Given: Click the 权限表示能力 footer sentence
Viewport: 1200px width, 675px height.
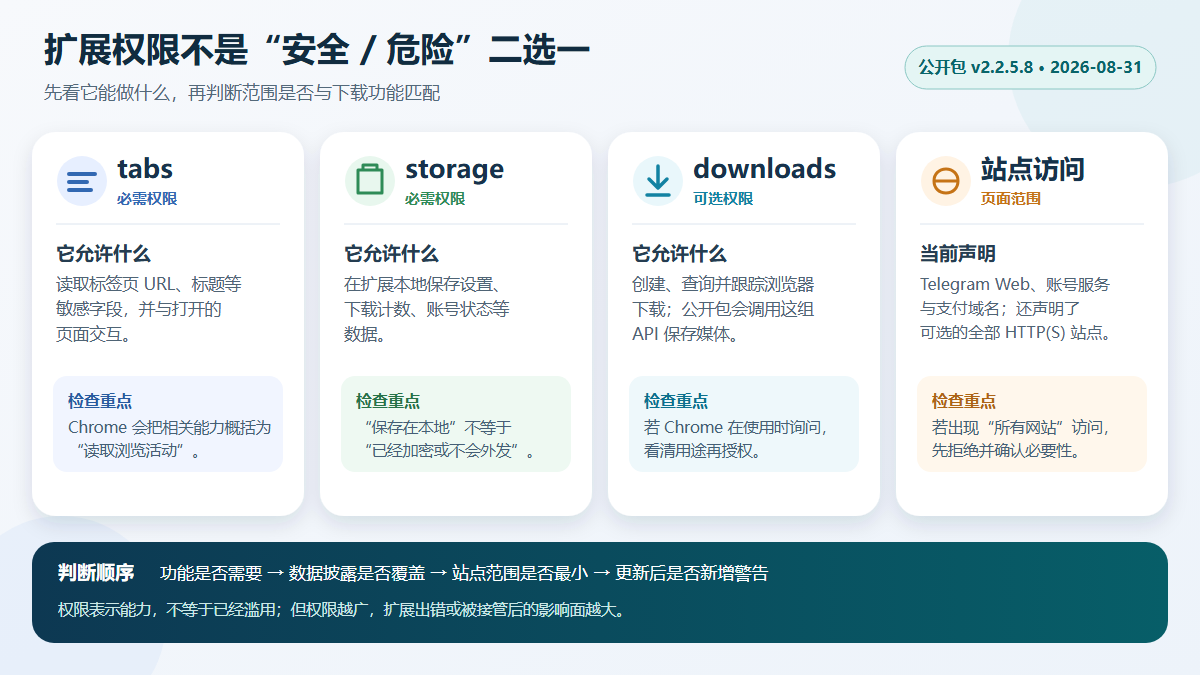Looking at the screenshot, I should click(342, 610).
